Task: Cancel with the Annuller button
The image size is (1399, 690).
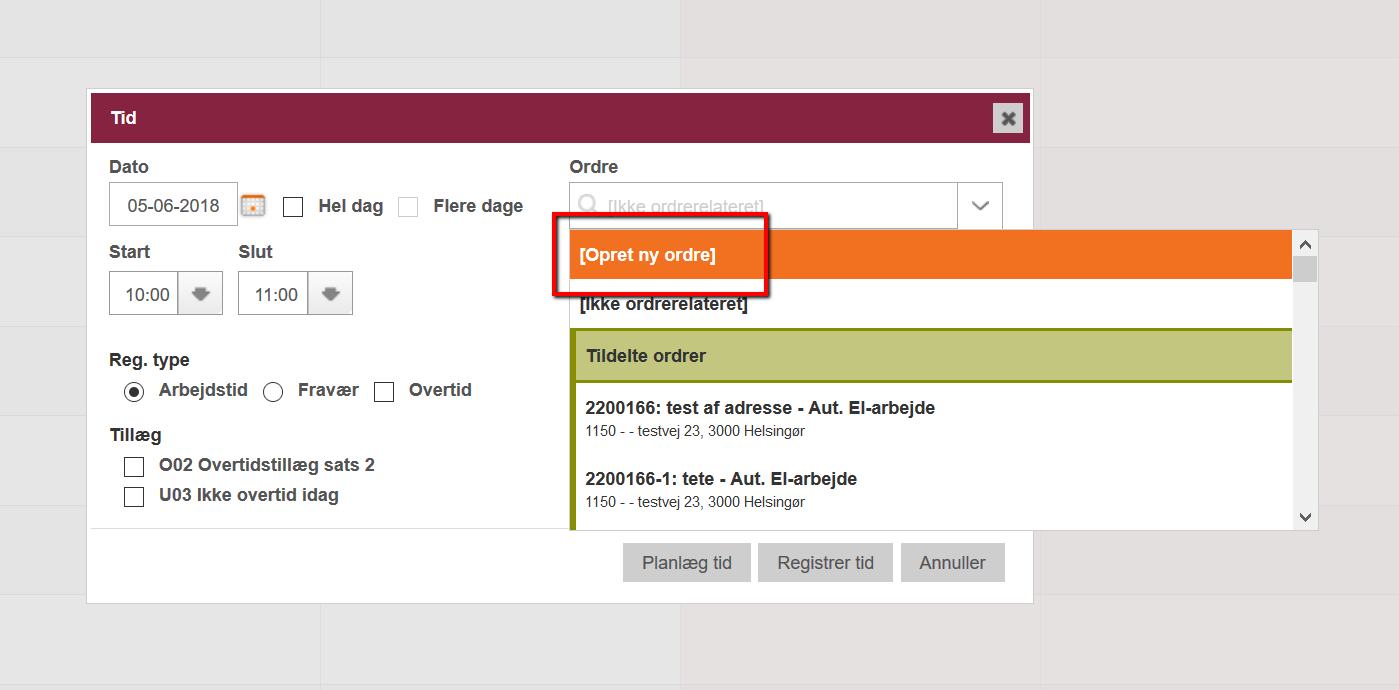Action: 952,563
